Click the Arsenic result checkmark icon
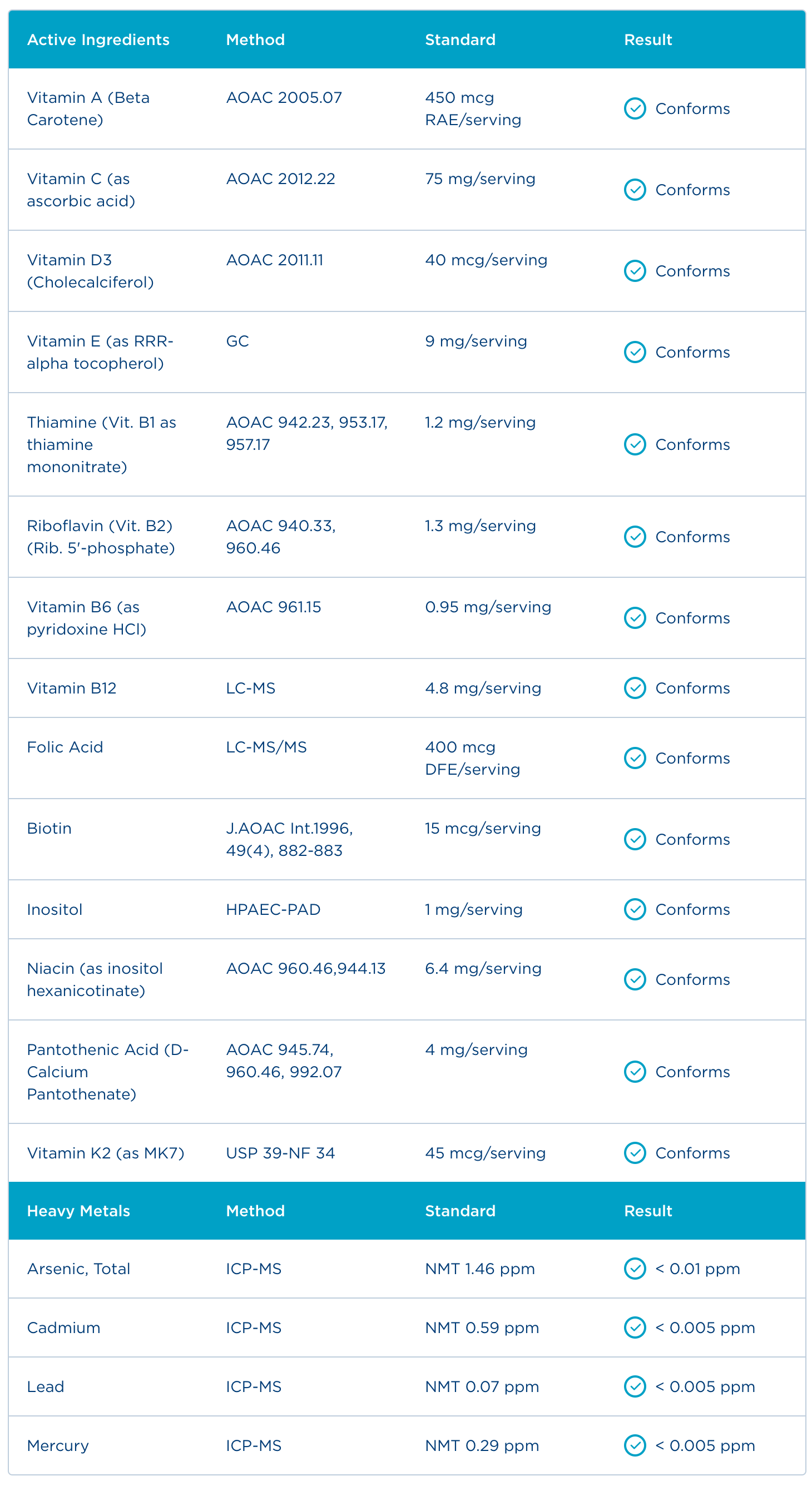Image resolution: width=812 pixels, height=1486 pixels. [635, 1269]
